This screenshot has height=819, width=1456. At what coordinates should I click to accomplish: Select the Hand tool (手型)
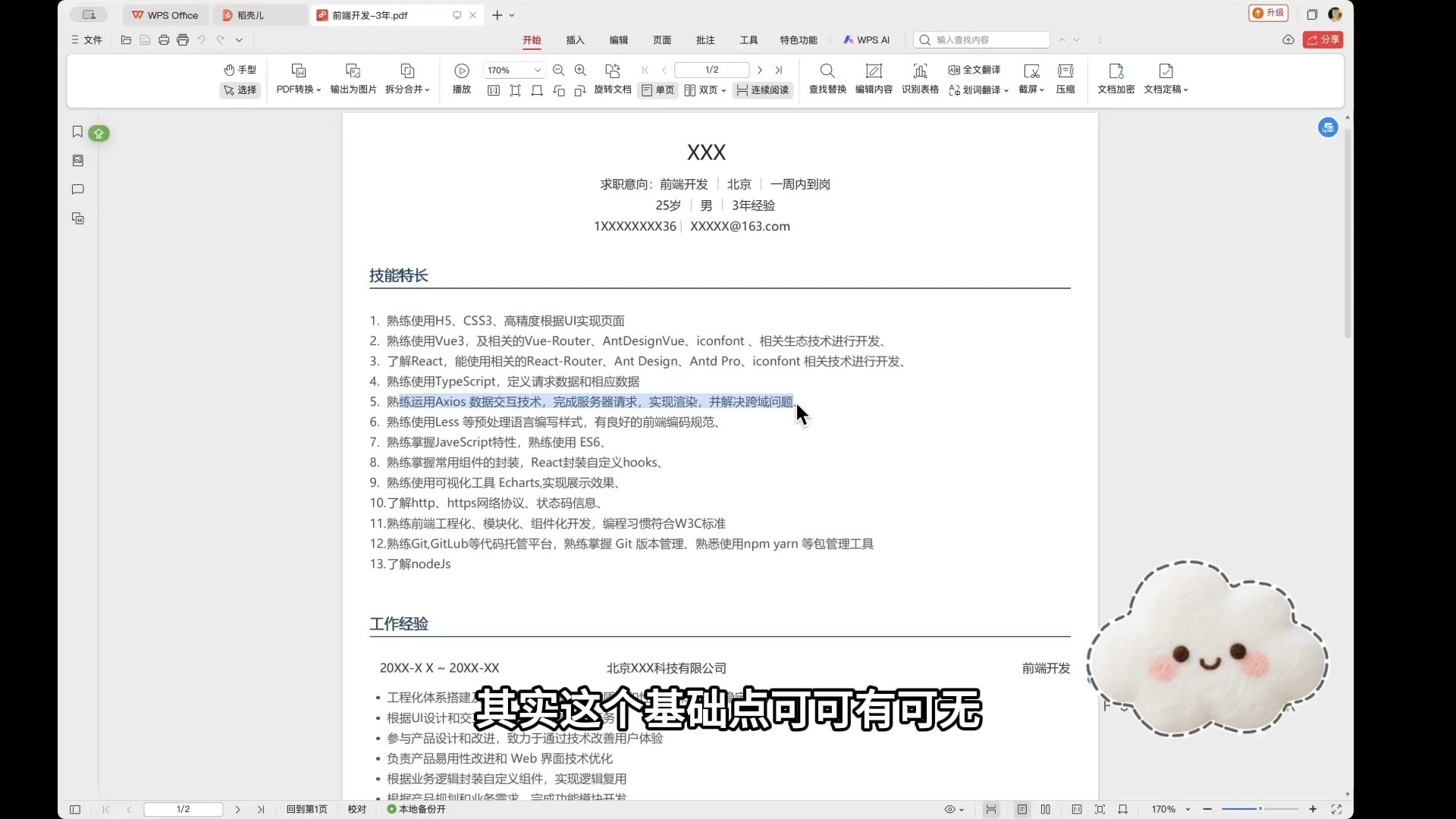[x=240, y=70]
